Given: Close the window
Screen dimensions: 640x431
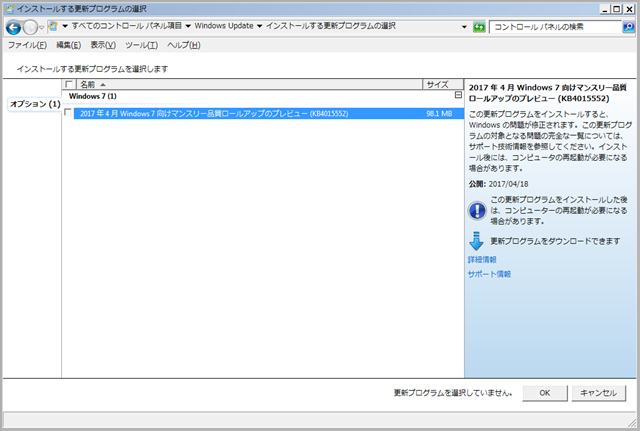Looking at the screenshot, I should point(629,9).
